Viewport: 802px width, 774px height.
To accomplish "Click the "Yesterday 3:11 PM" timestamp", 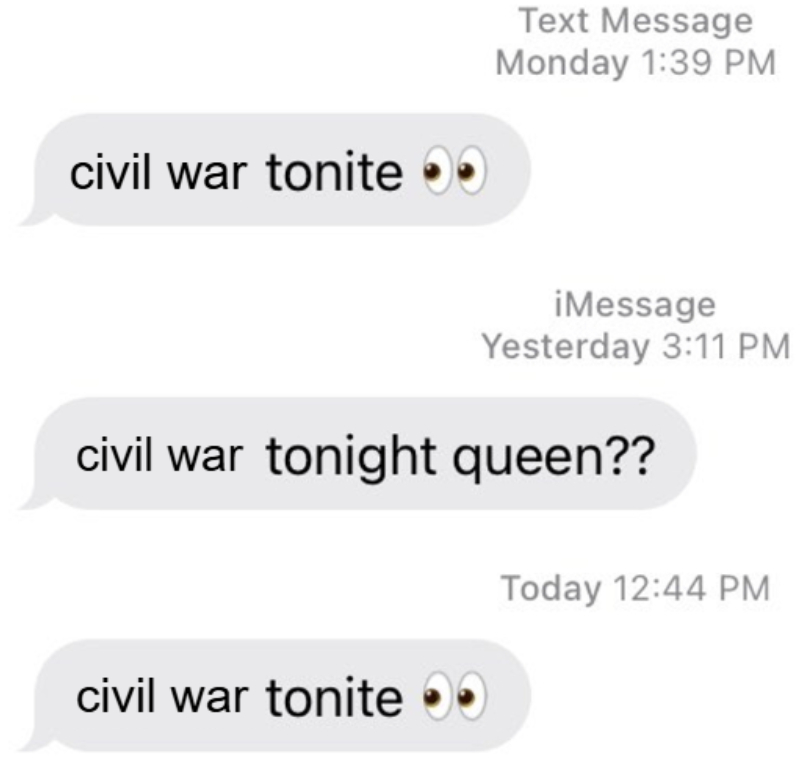I will coord(636,346).
